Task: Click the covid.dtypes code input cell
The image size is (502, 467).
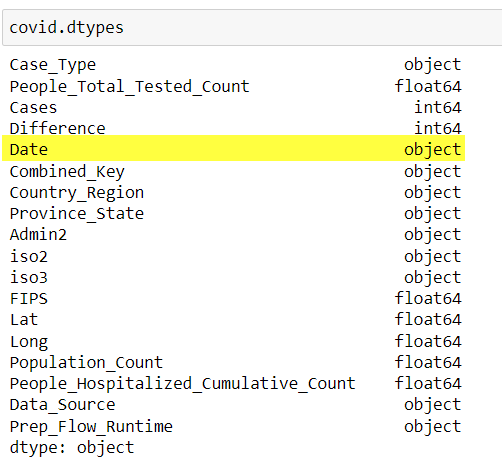Action: coord(252,28)
